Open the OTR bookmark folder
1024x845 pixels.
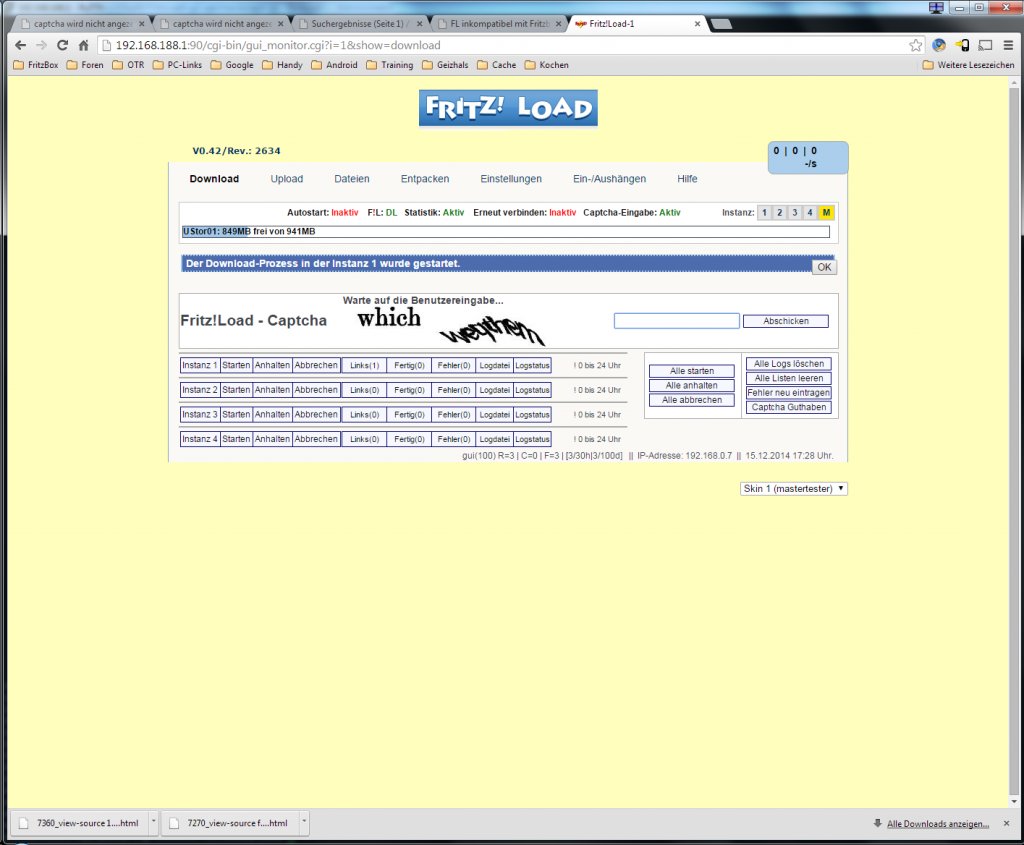coord(129,65)
